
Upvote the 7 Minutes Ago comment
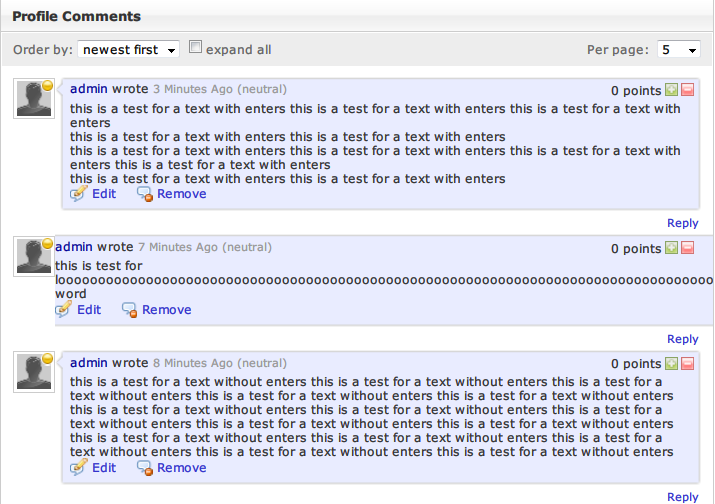(x=672, y=248)
